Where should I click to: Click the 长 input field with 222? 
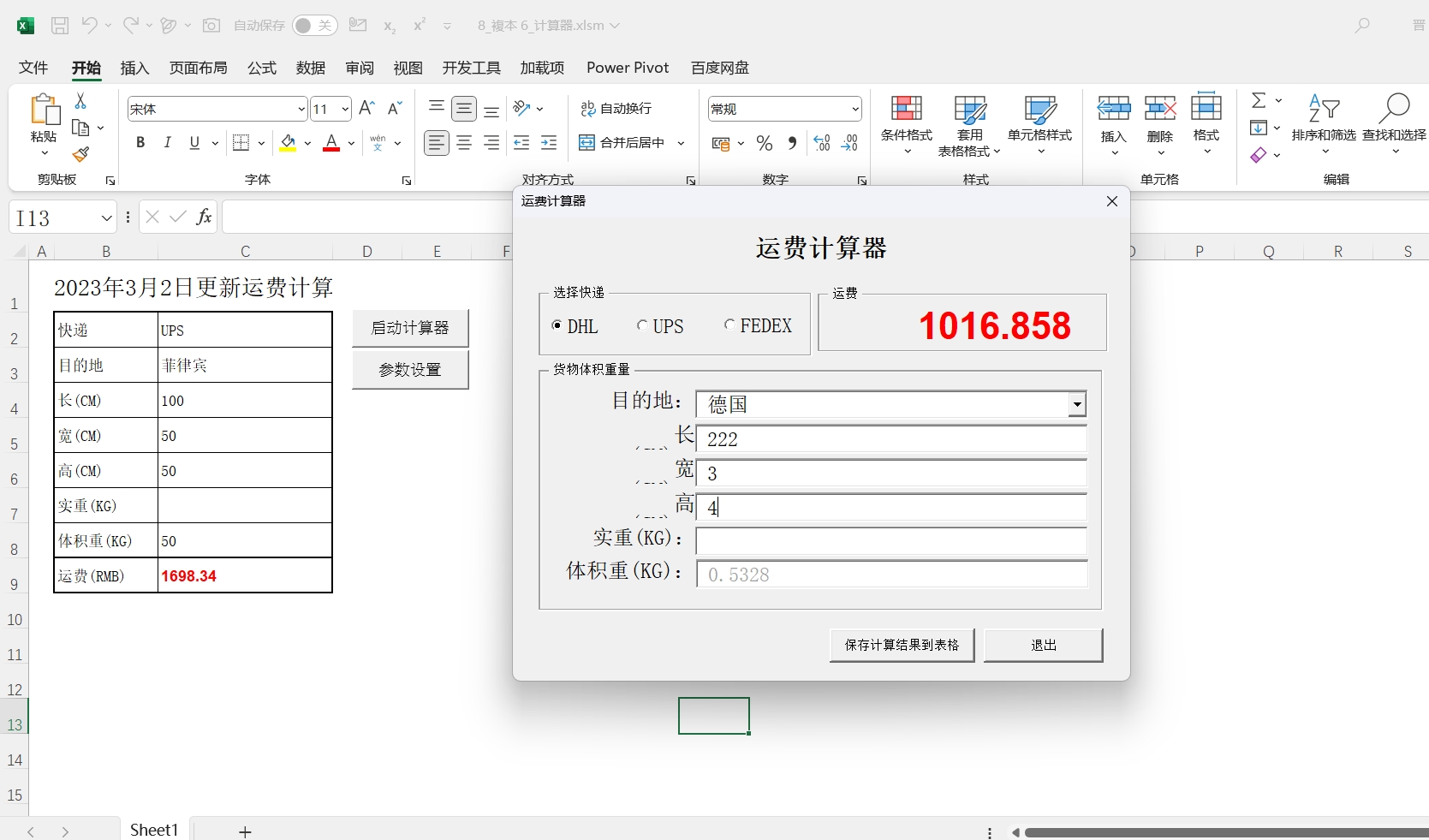click(x=891, y=438)
